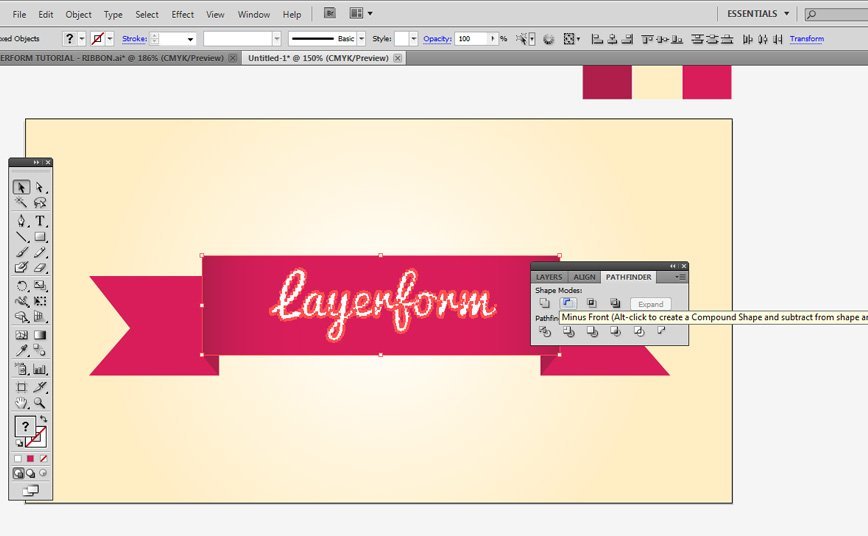Click the Minus Back pathfinder icon

point(661,331)
